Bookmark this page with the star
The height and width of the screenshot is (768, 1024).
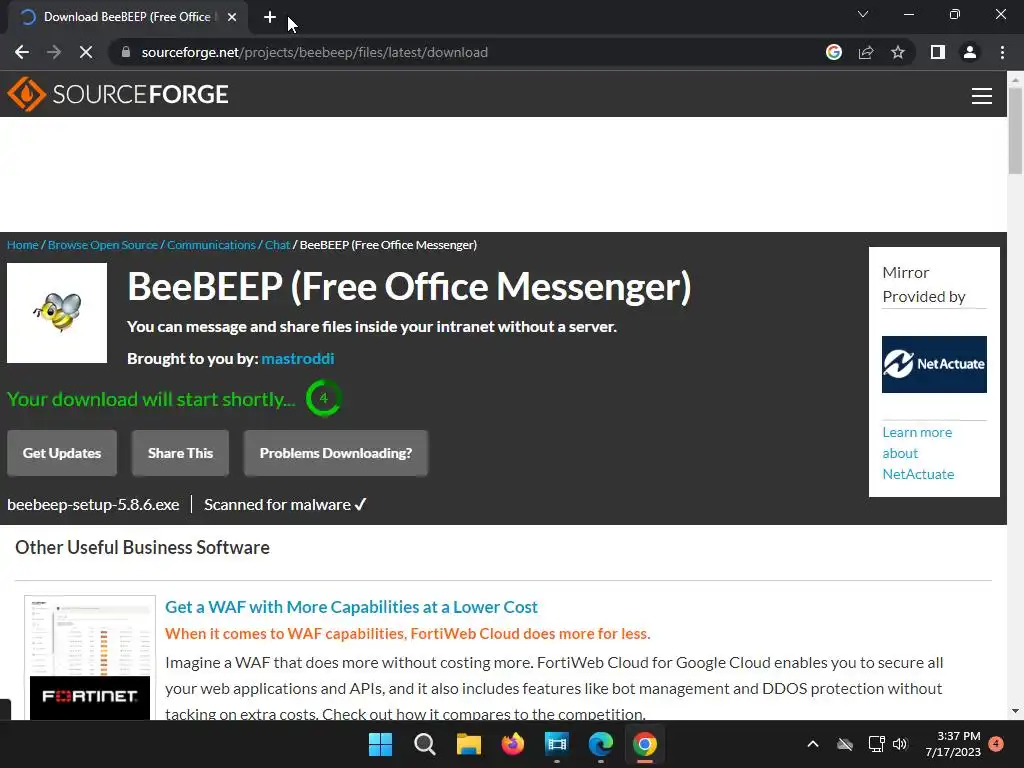[x=898, y=52]
